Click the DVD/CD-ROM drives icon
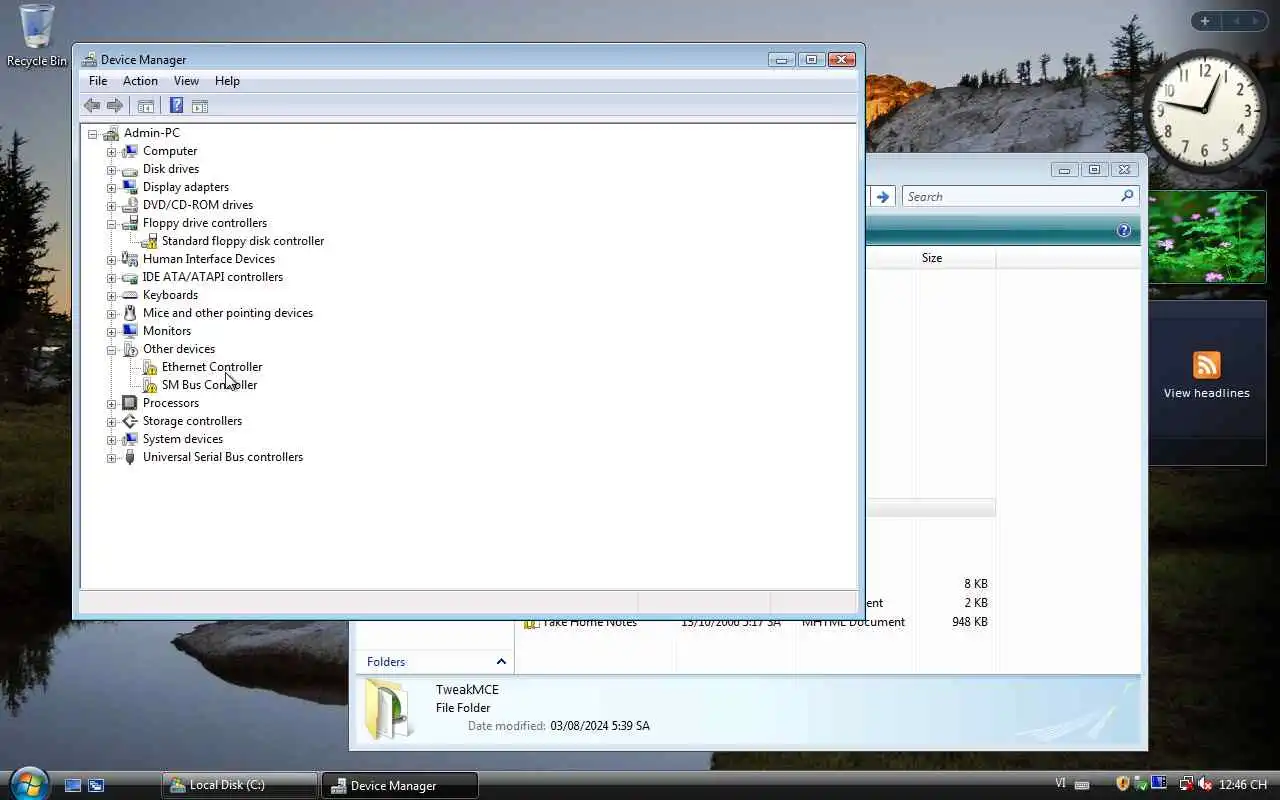 coord(129,205)
